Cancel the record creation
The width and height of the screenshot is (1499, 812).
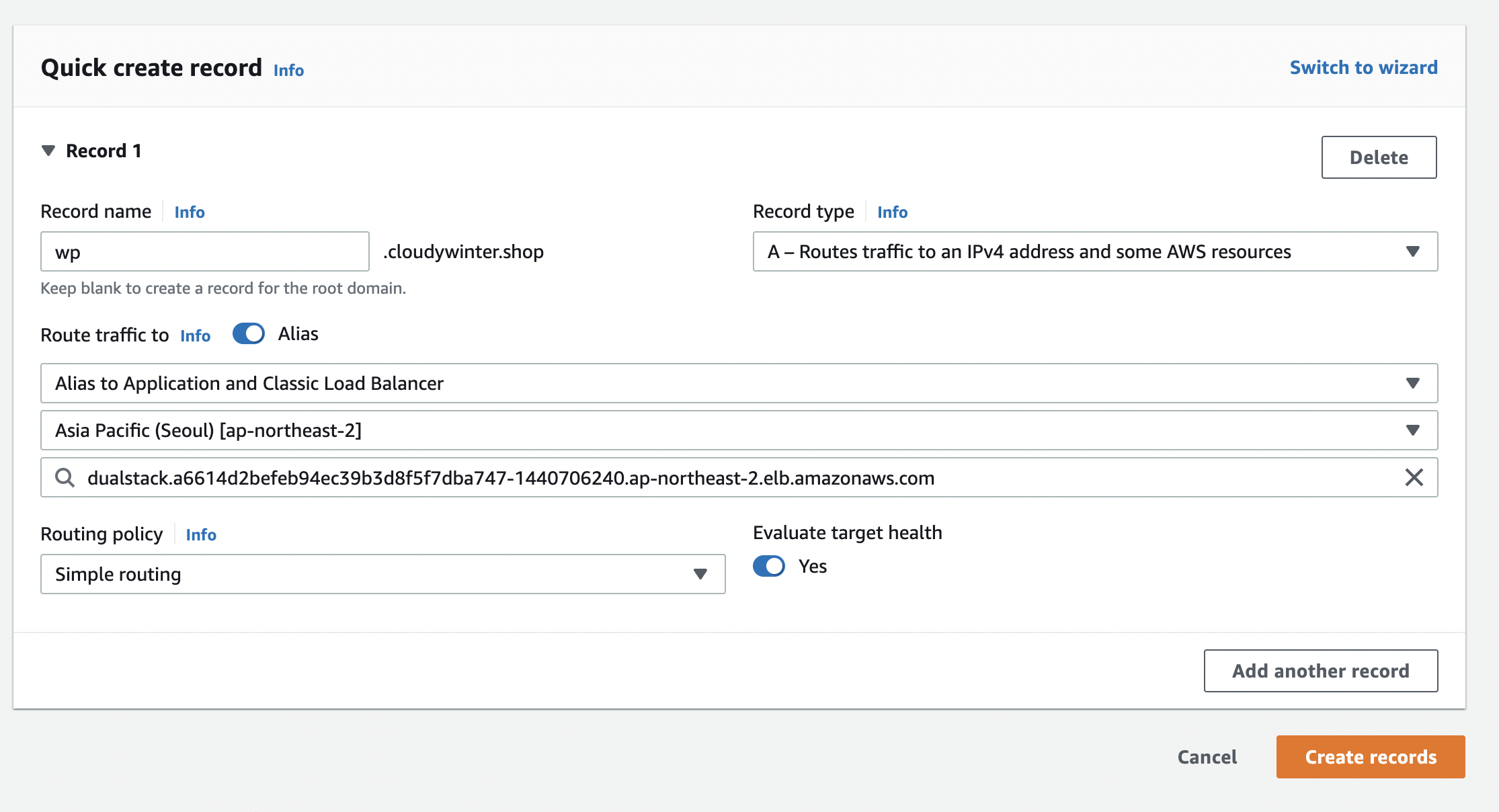(1207, 757)
